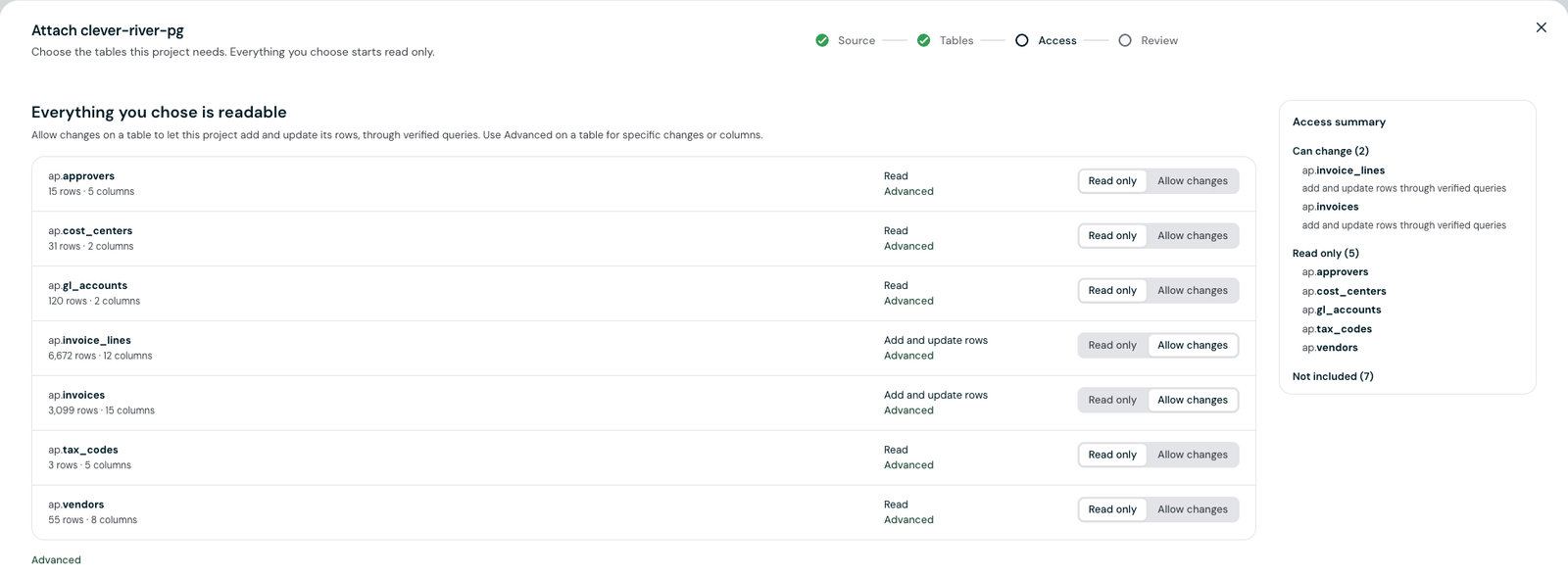Image resolution: width=1568 pixels, height=578 pixels.
Task: Click ap.invoices in Access summary
Action: [x=1331, y=207]
